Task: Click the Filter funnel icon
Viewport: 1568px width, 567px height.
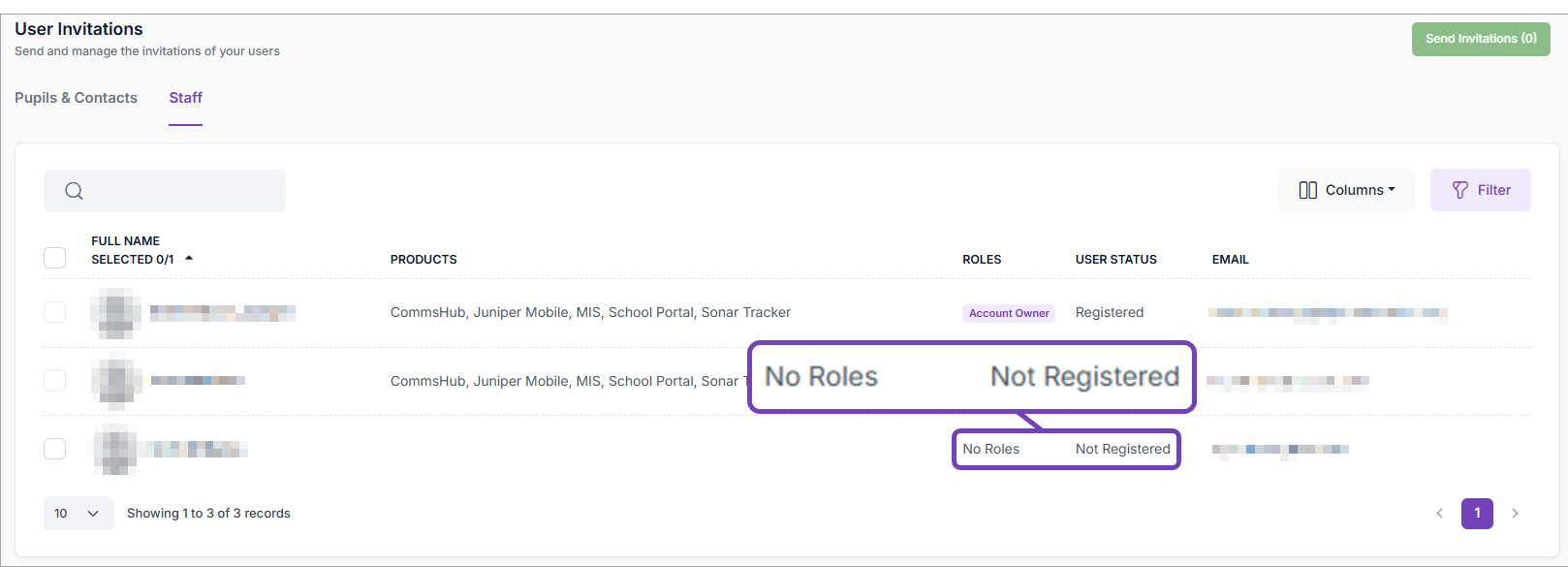Action: point(1459,190)
